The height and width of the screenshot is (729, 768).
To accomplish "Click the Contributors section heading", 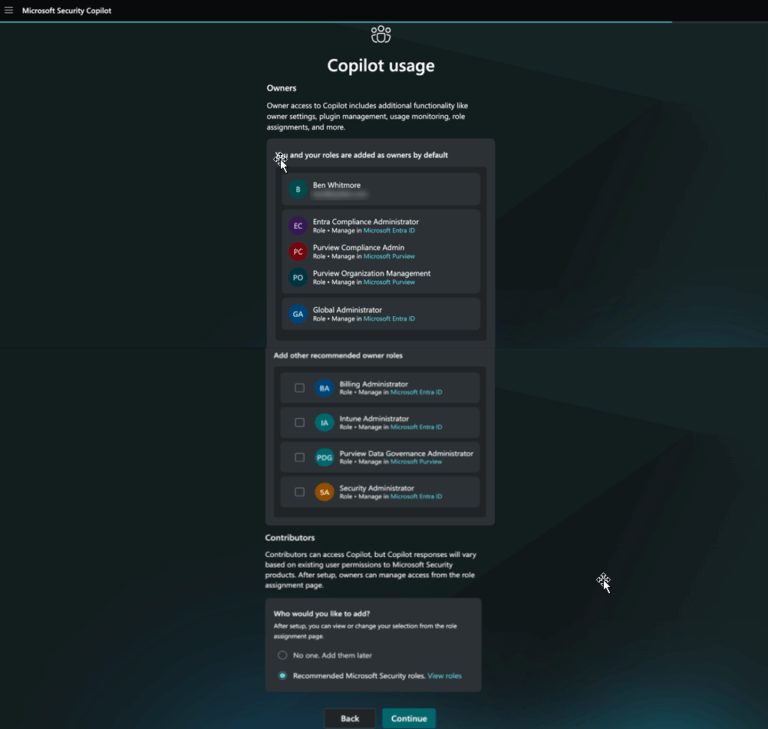I will [290, 538].
